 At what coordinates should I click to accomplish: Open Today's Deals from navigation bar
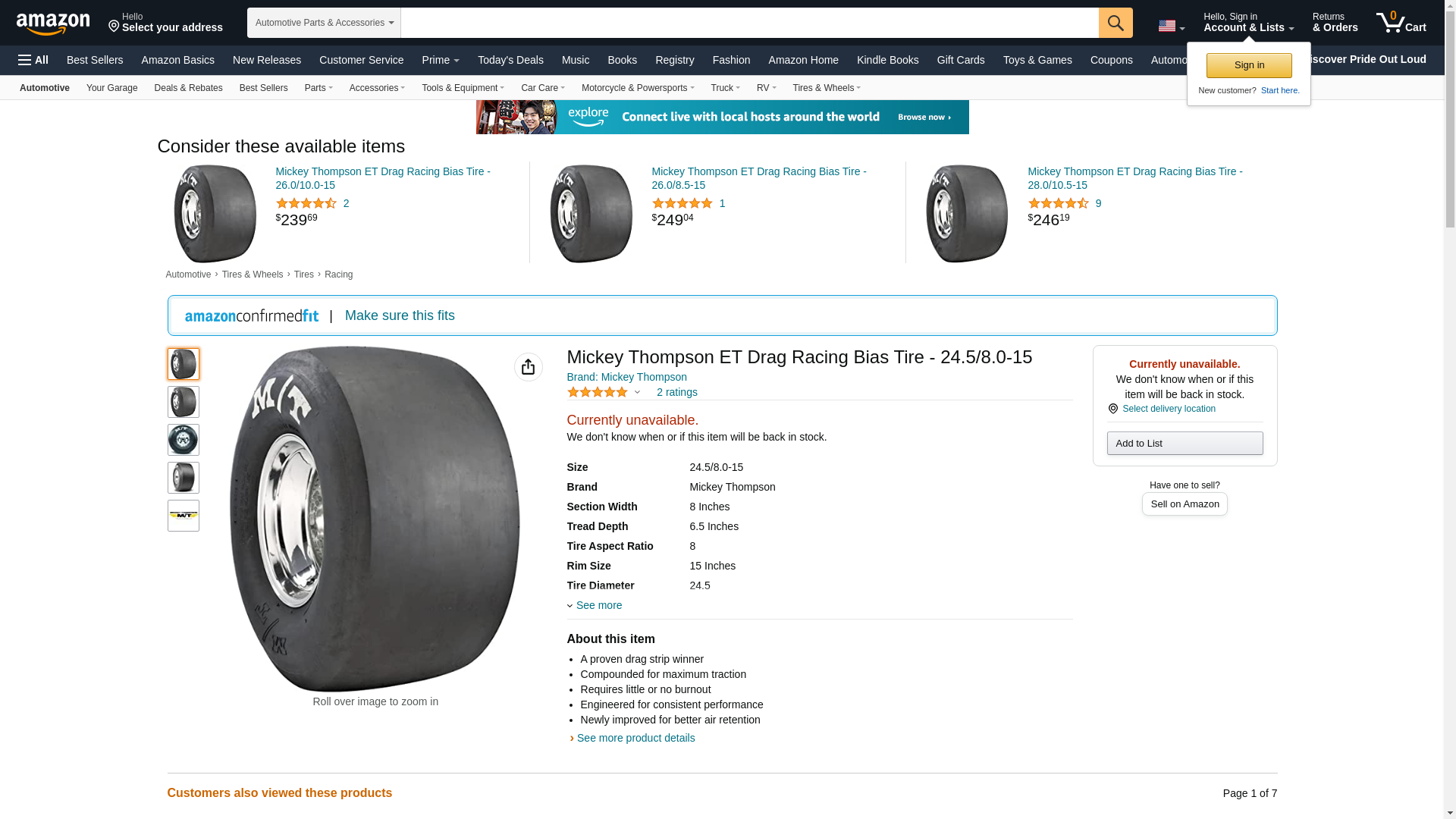tap(510, 60)
